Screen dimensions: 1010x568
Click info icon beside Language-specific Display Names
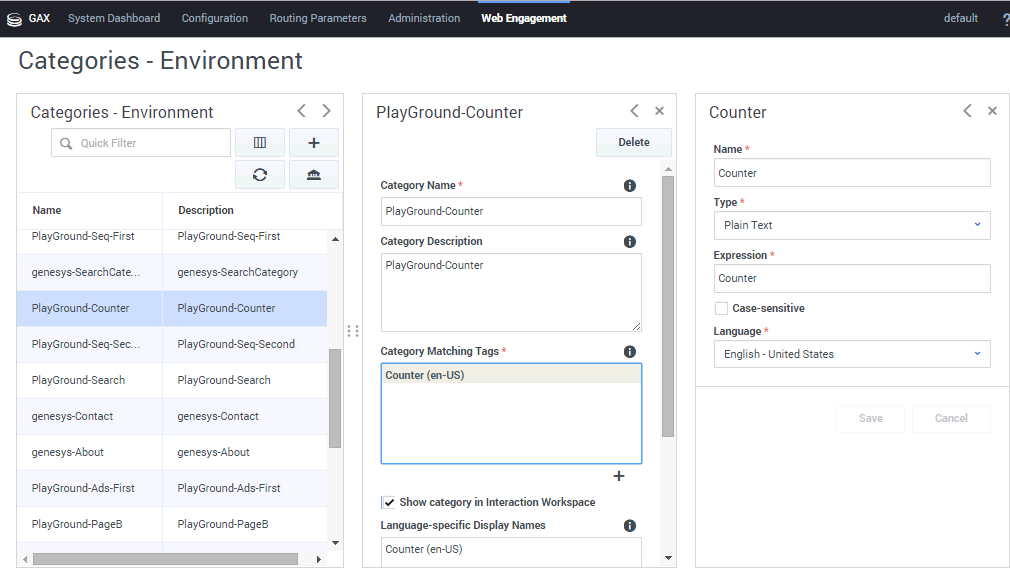(x=630, y=526)
